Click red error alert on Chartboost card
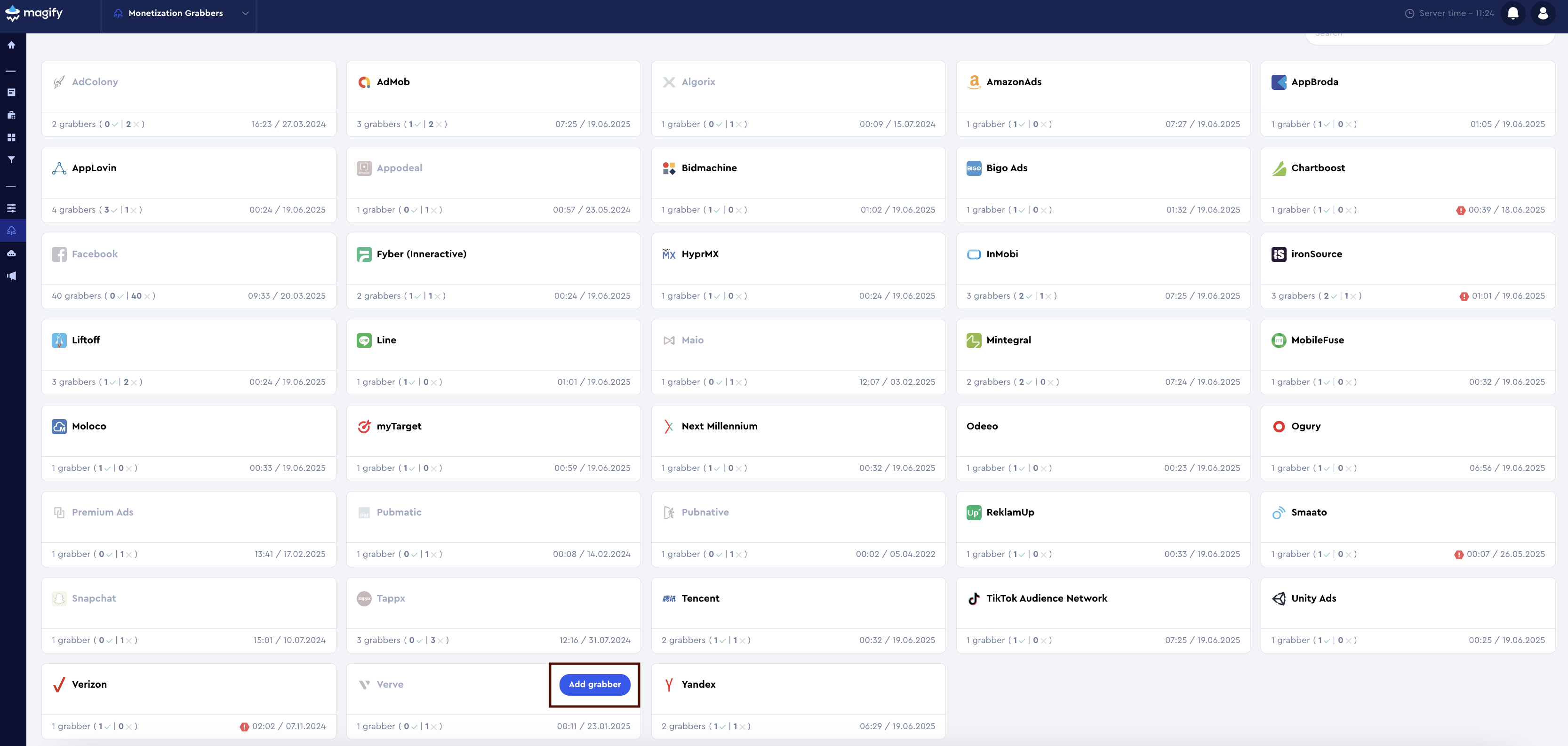The image size is (1568, 746). click(x=1460, y=211)
